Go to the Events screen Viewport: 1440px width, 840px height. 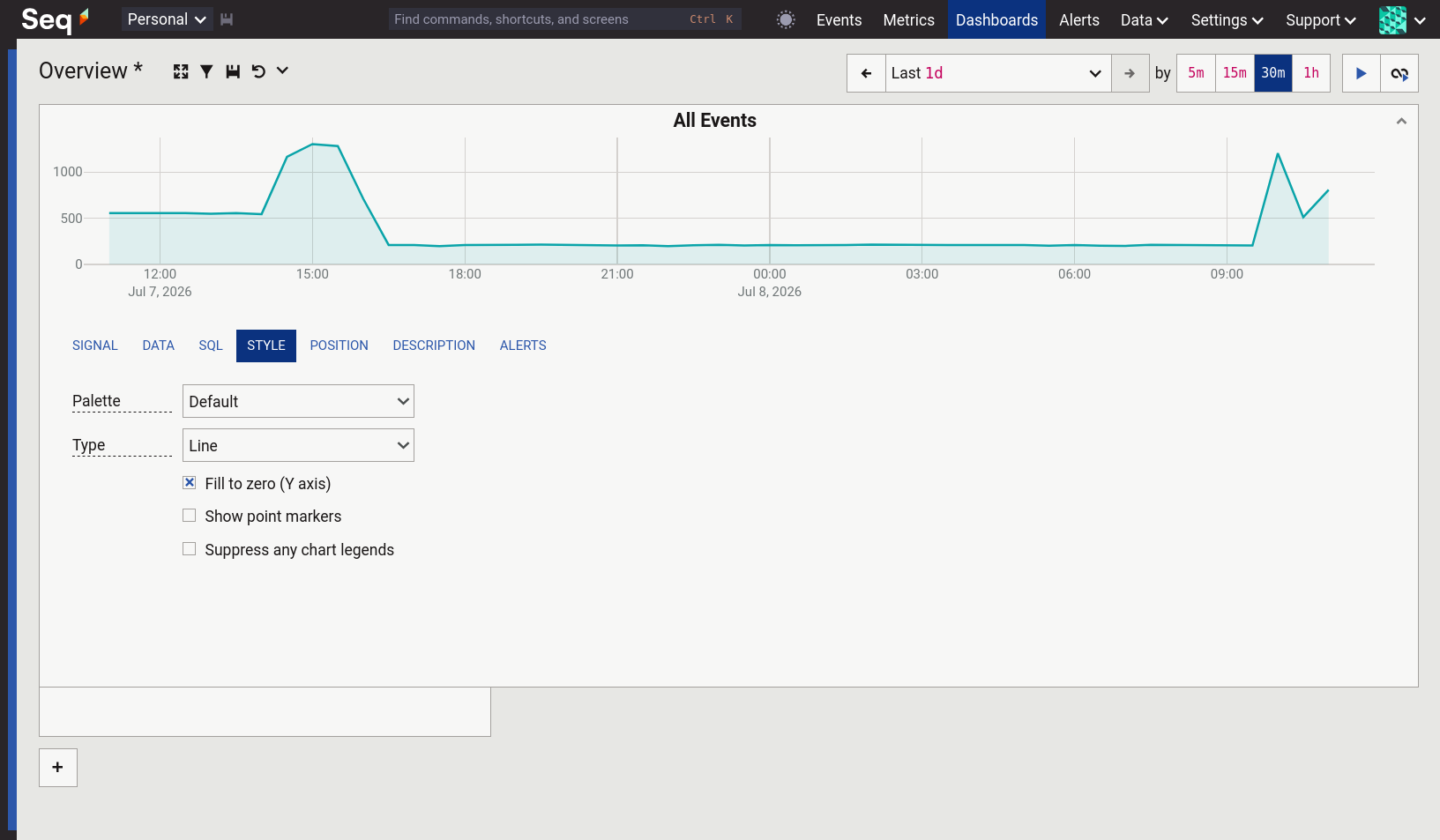pos(839,19)
